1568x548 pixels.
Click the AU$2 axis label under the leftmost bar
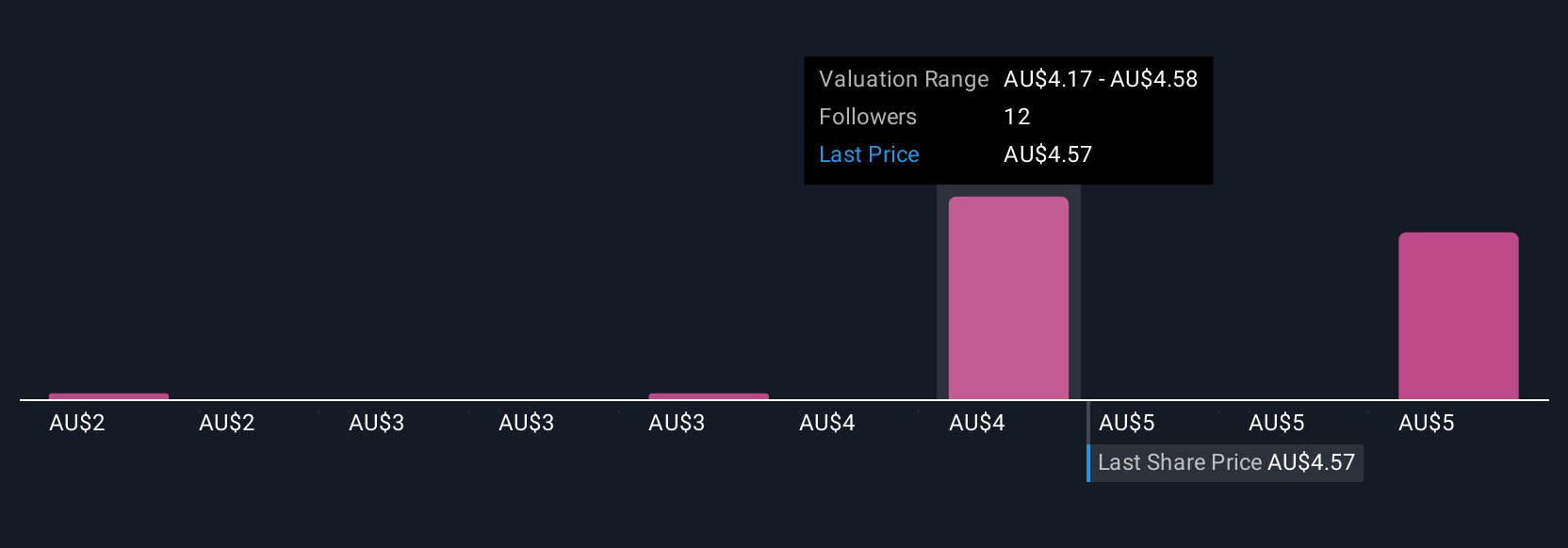(x=77, y=423)
